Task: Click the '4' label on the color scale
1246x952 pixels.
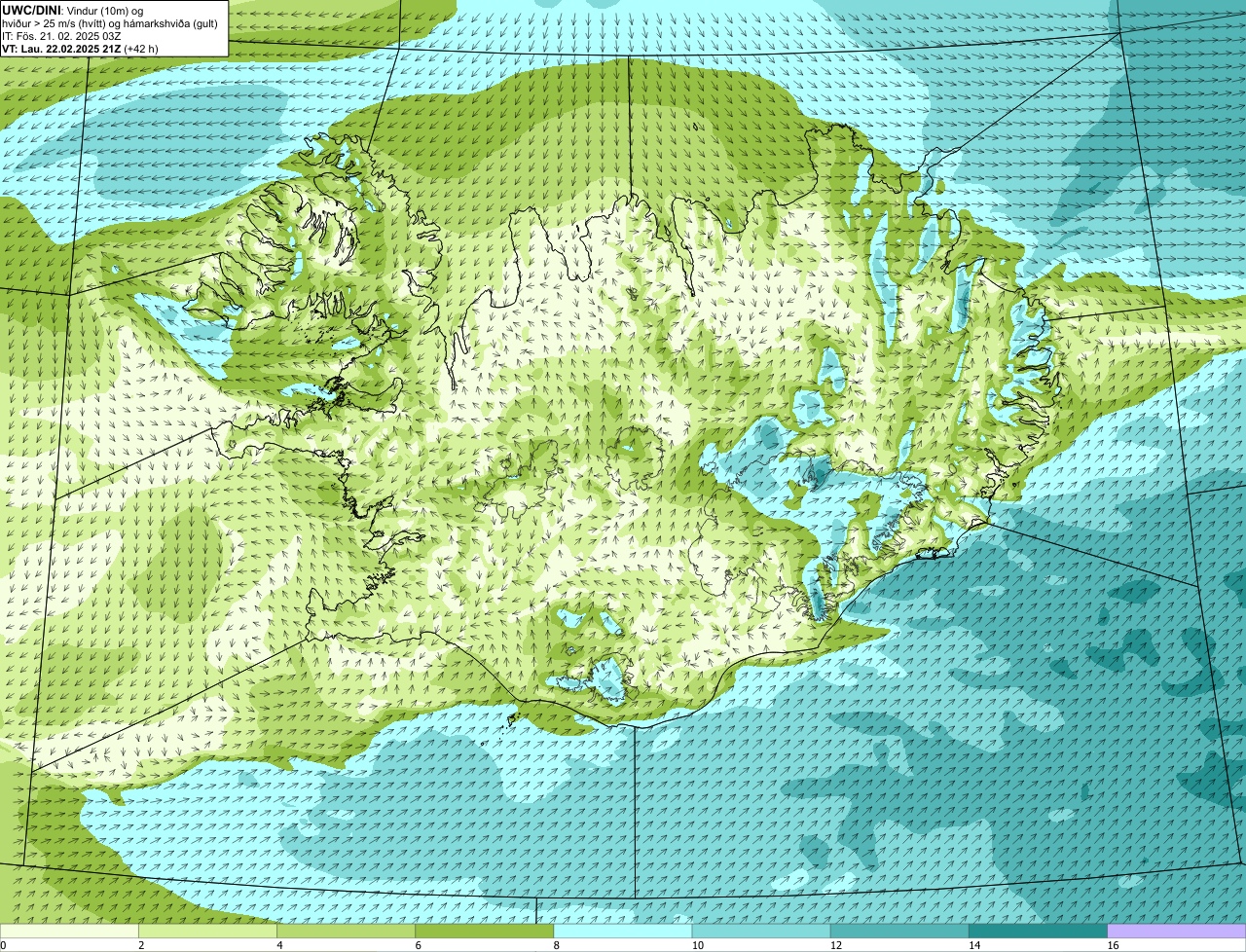Action: [x=279, y=945]
